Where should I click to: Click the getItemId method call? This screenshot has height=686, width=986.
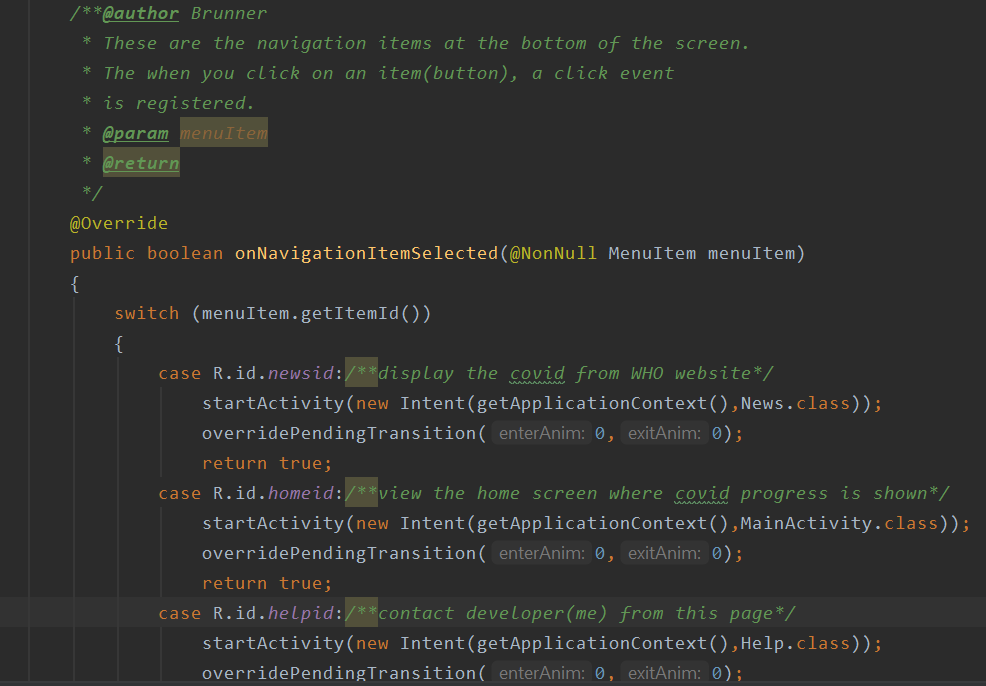350,313
